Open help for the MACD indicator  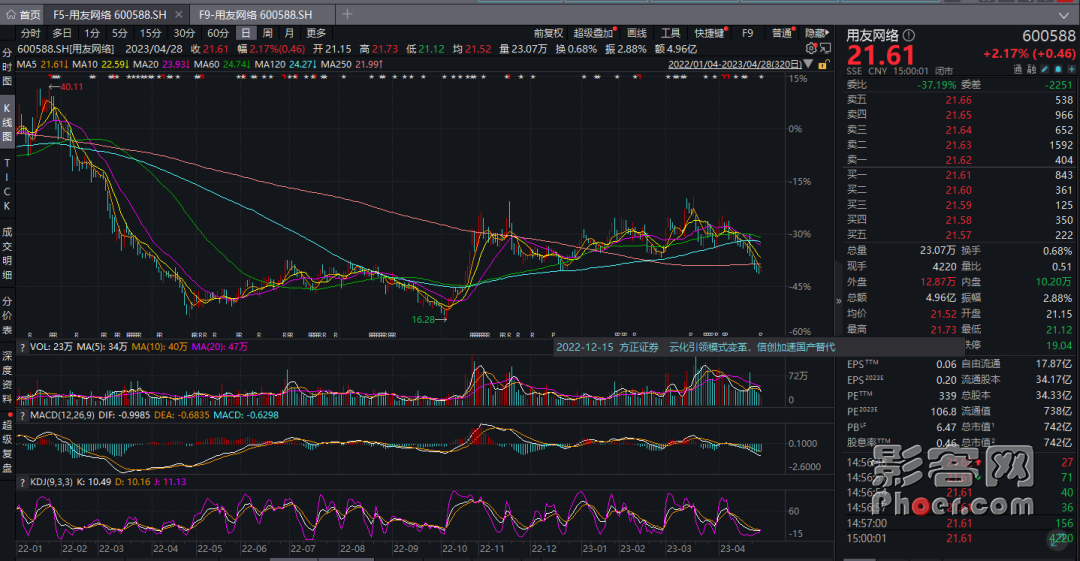coord(22,415)
